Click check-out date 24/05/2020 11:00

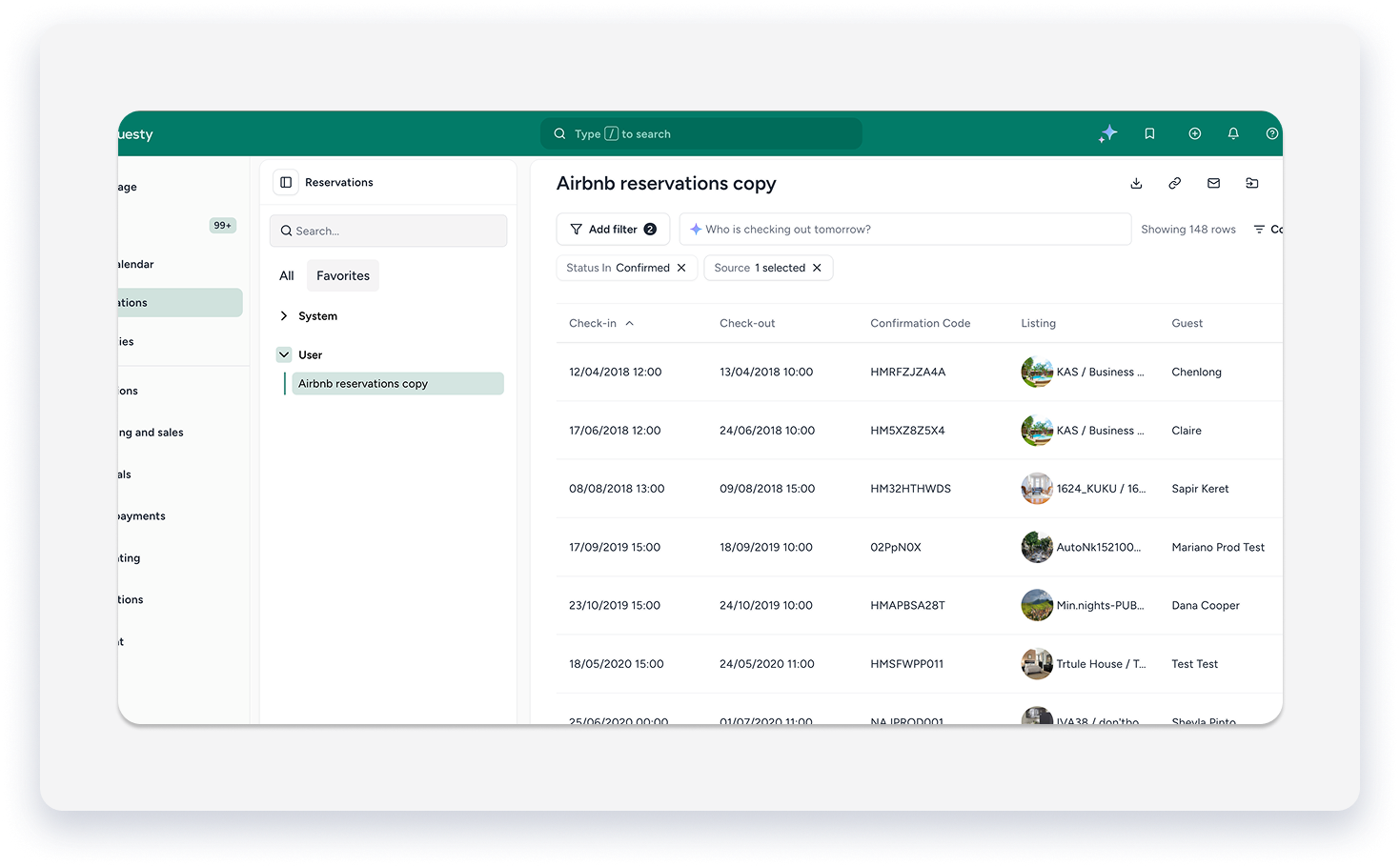click(x=767, y=664)
